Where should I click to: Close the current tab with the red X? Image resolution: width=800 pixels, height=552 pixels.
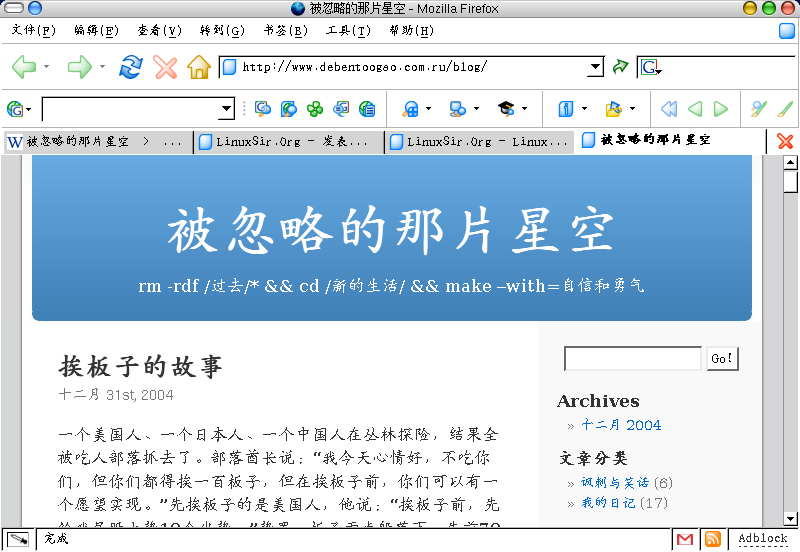tap(785, 141)
